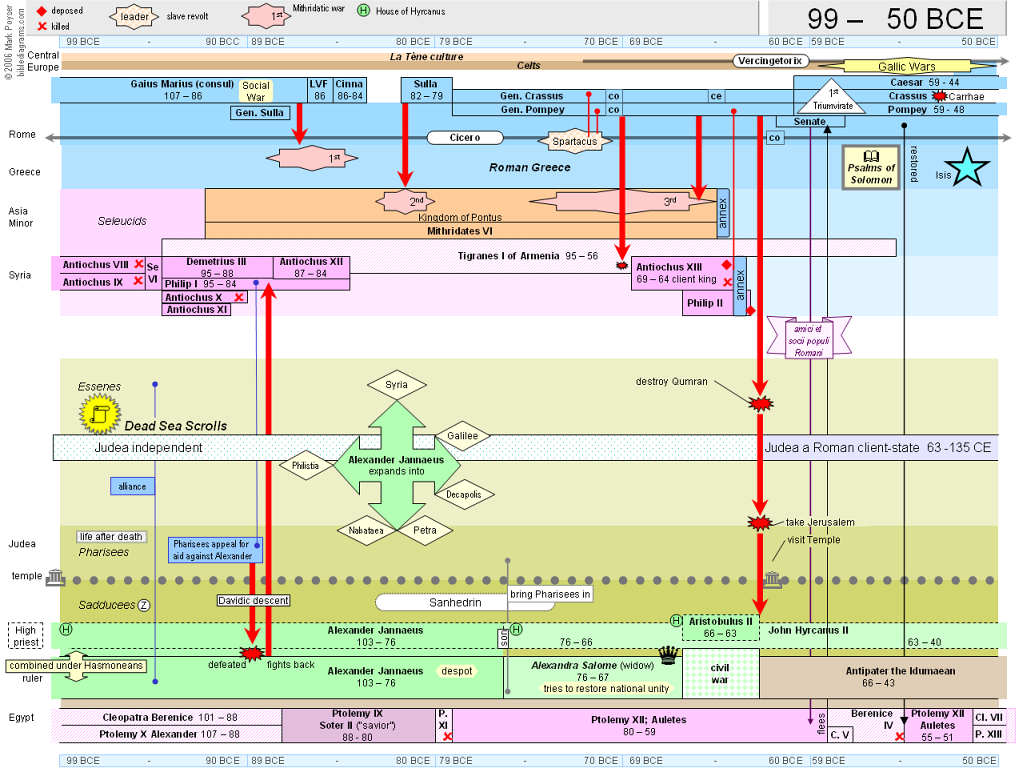Click the red X 'killed' legend icon
Image resolution: width=1024 pixels, height=768 pixels.
tap(42, 26)
